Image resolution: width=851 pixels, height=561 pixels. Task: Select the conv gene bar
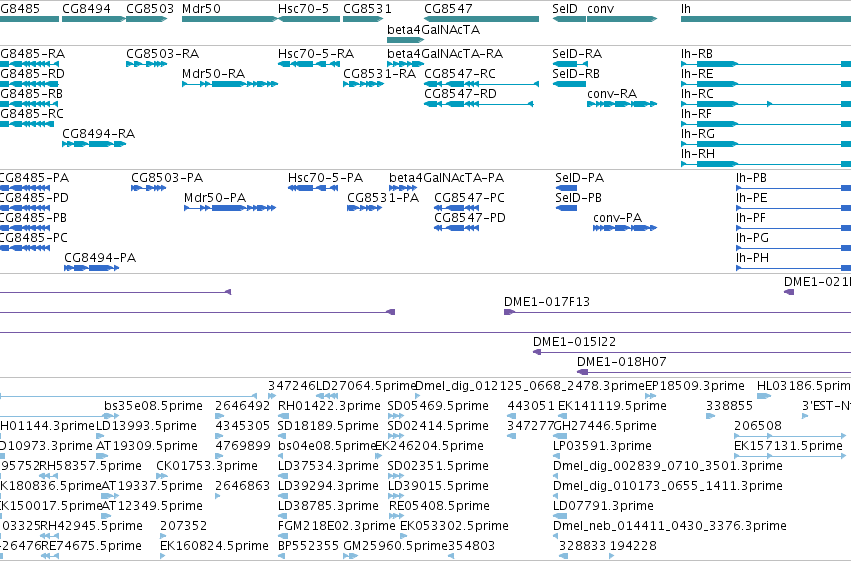click(622, 19)
